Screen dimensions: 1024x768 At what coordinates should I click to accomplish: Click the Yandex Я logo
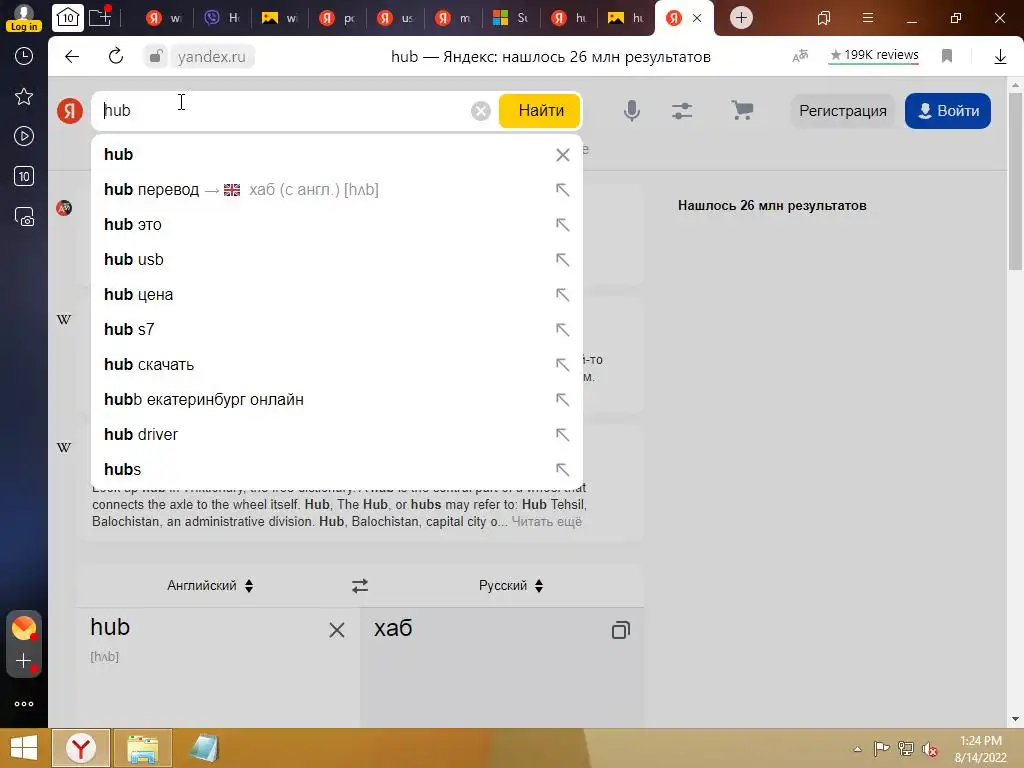[70, 111]
